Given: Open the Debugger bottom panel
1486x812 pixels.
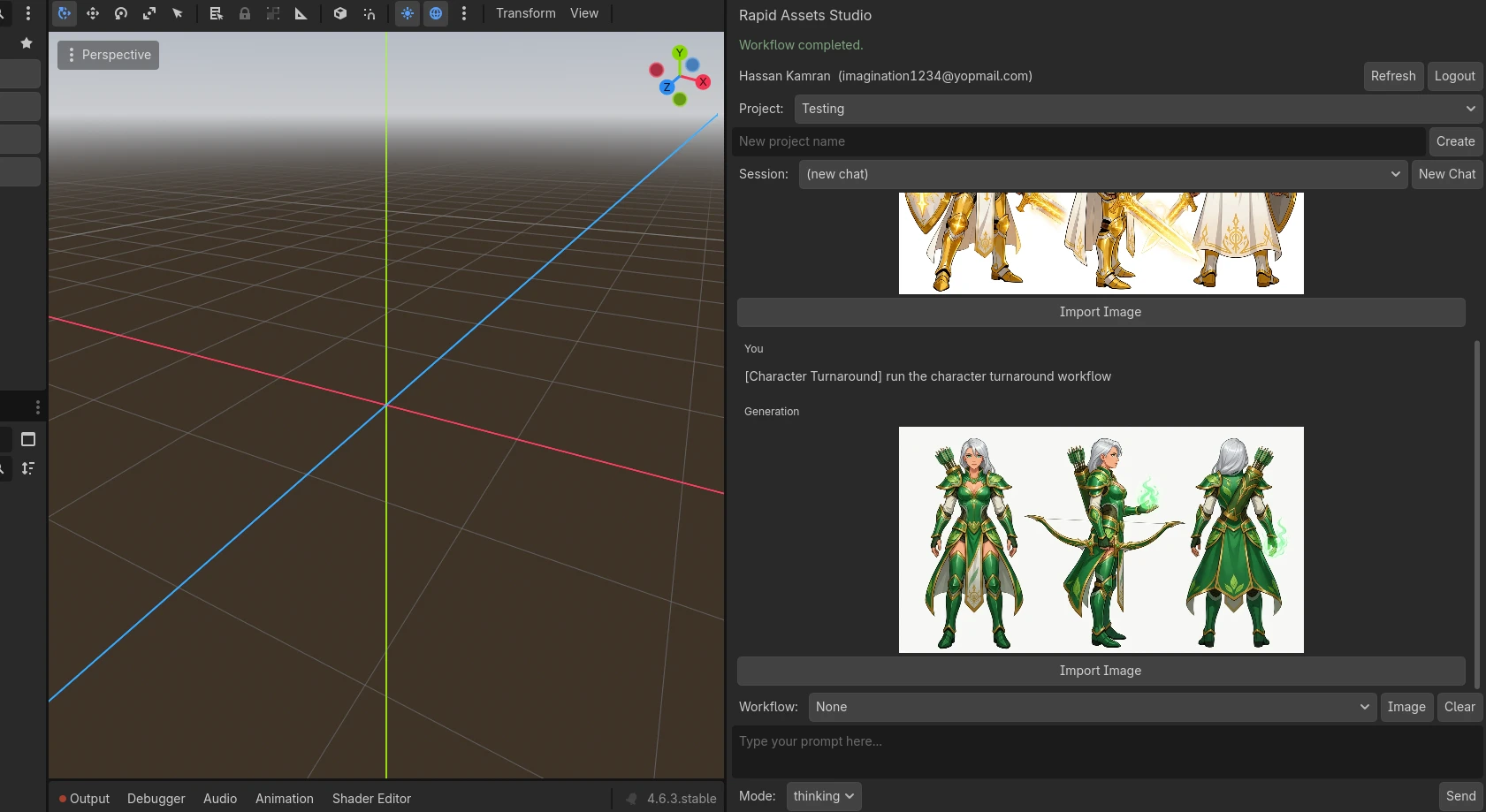Looking at the screenshot, I should pyautogui.click(x=156, y=799).
